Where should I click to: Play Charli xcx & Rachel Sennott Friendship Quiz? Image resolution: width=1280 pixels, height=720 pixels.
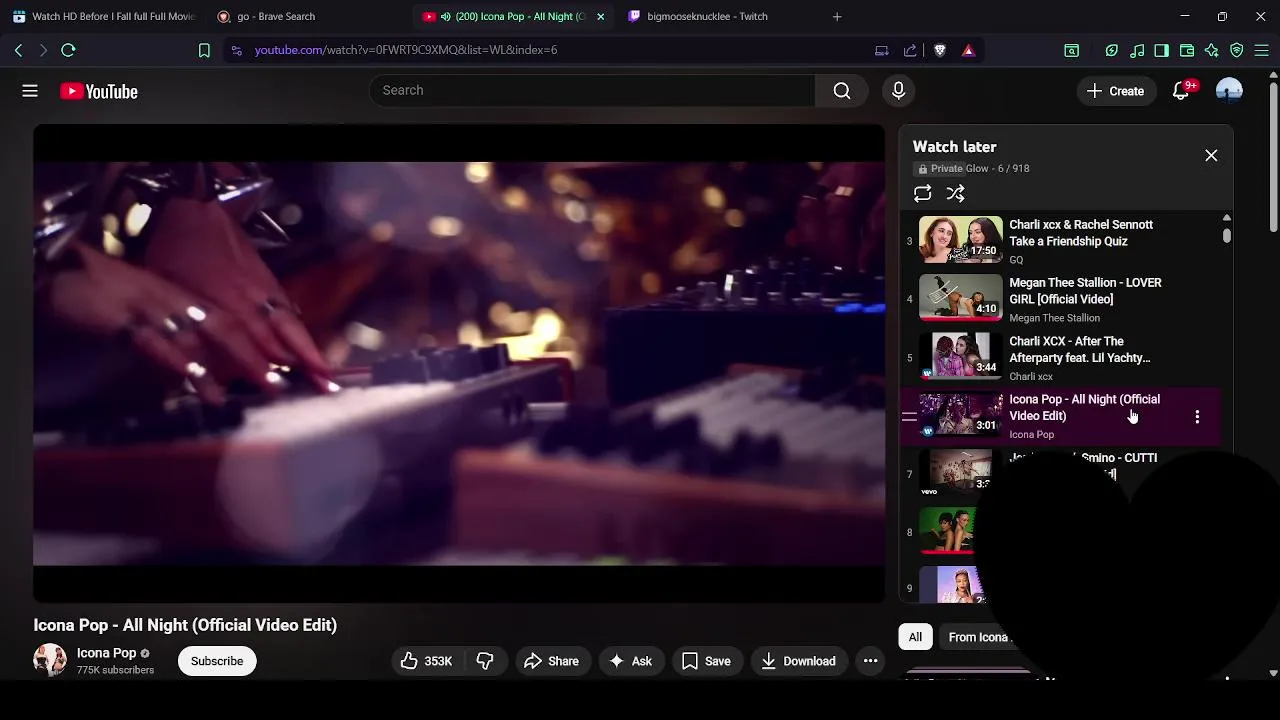[x=961, y=240]
